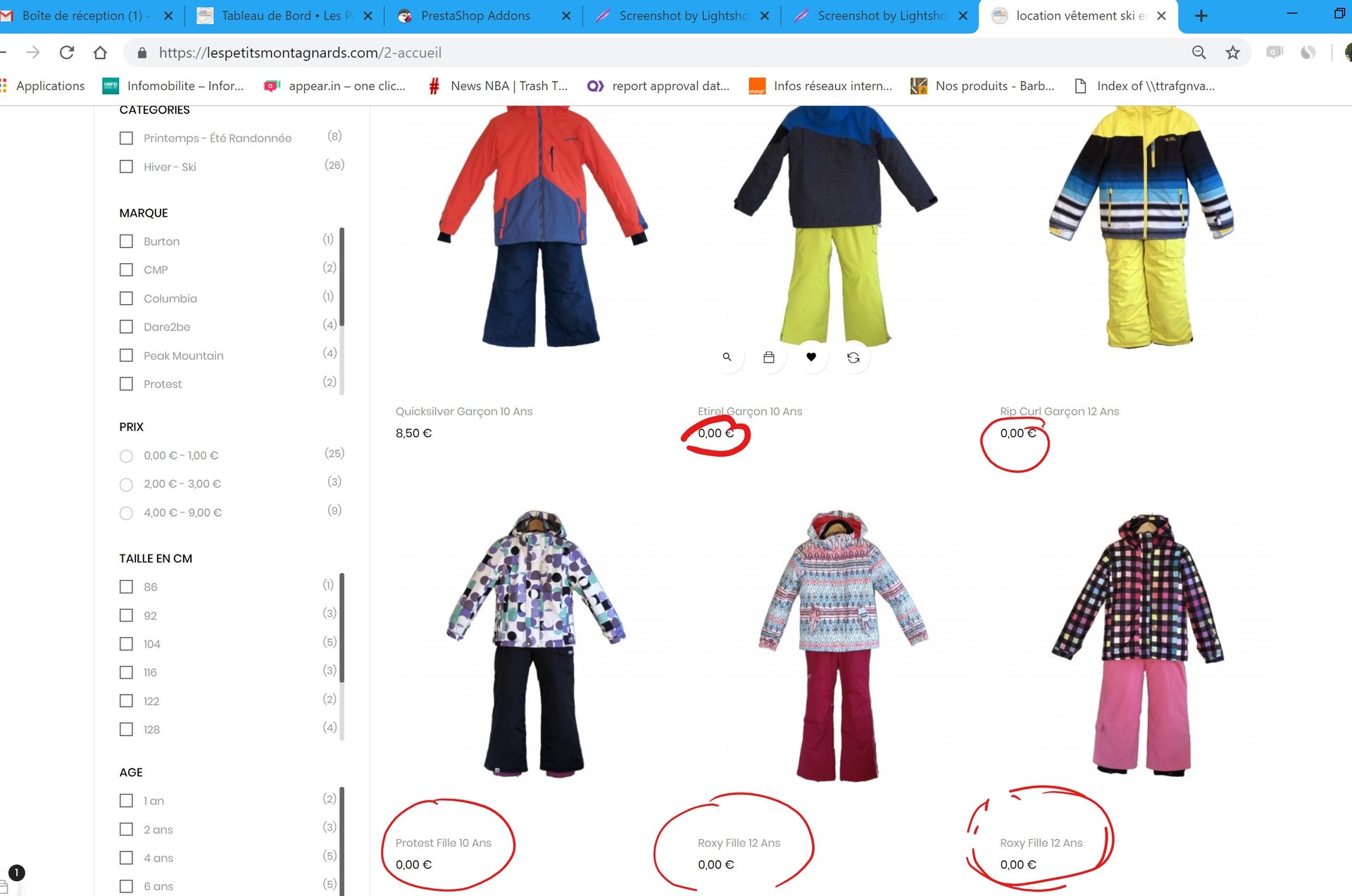Open the Nos produits Barb bookmark

pyautogui.click(x=982, y=86)
